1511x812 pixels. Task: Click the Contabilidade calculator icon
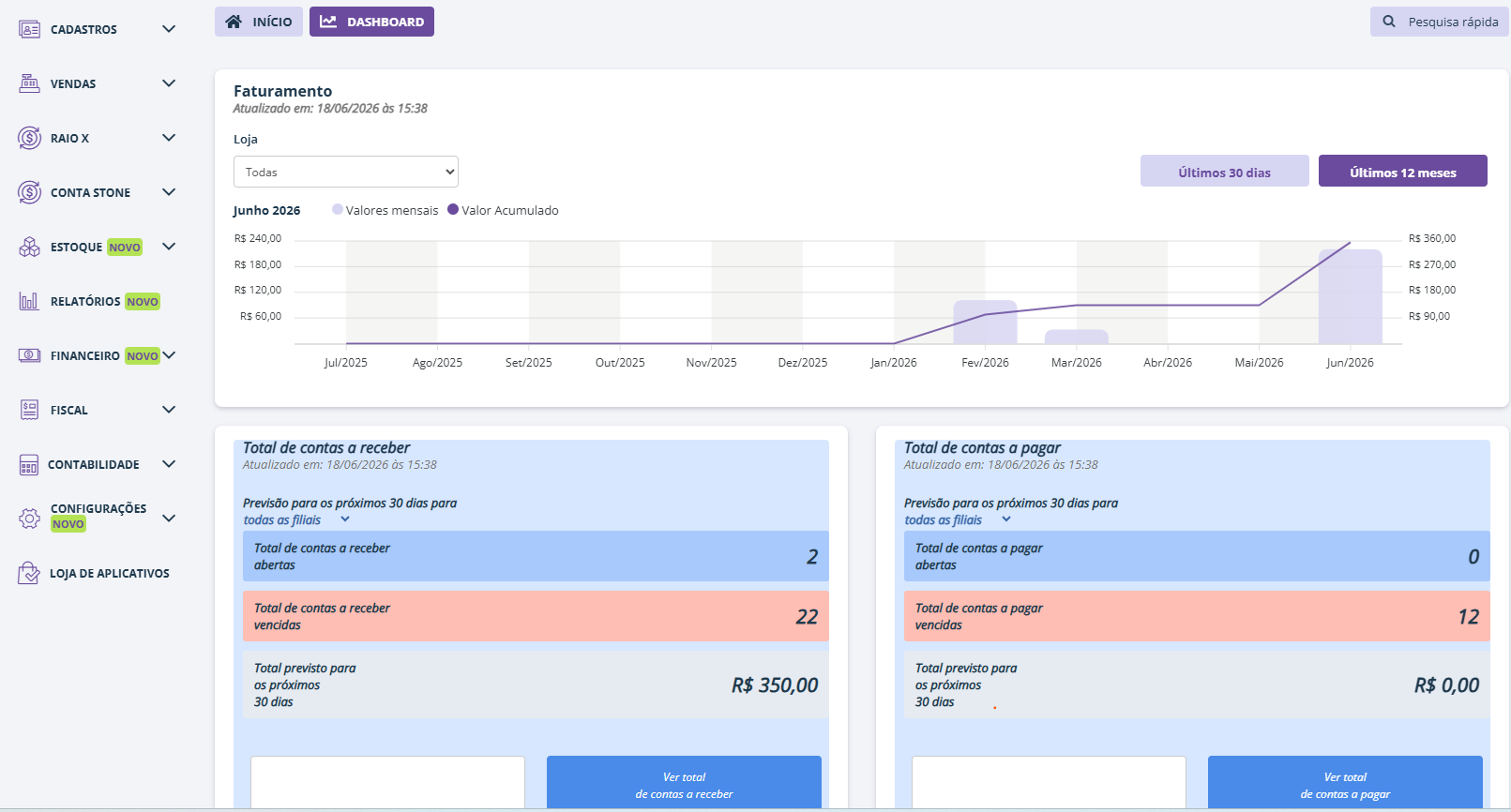point(29,464)
